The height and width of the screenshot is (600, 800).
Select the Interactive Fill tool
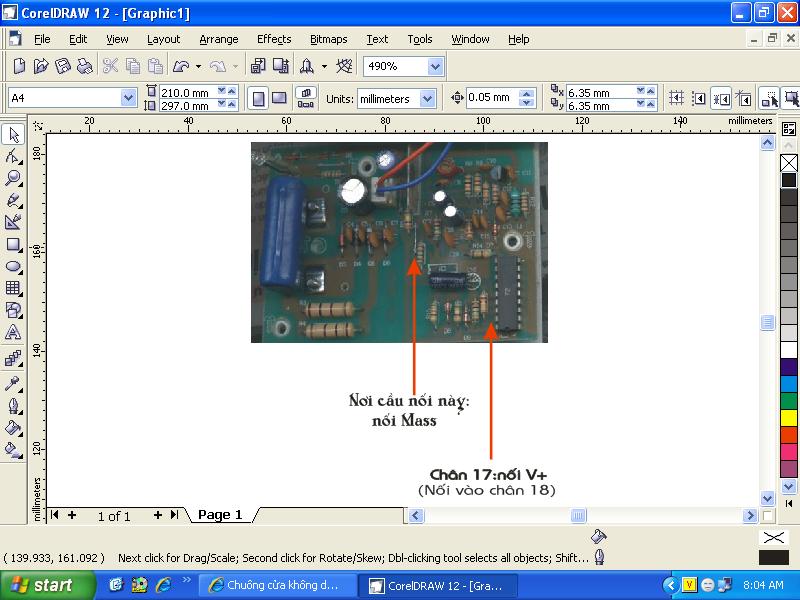click(13, 449)
